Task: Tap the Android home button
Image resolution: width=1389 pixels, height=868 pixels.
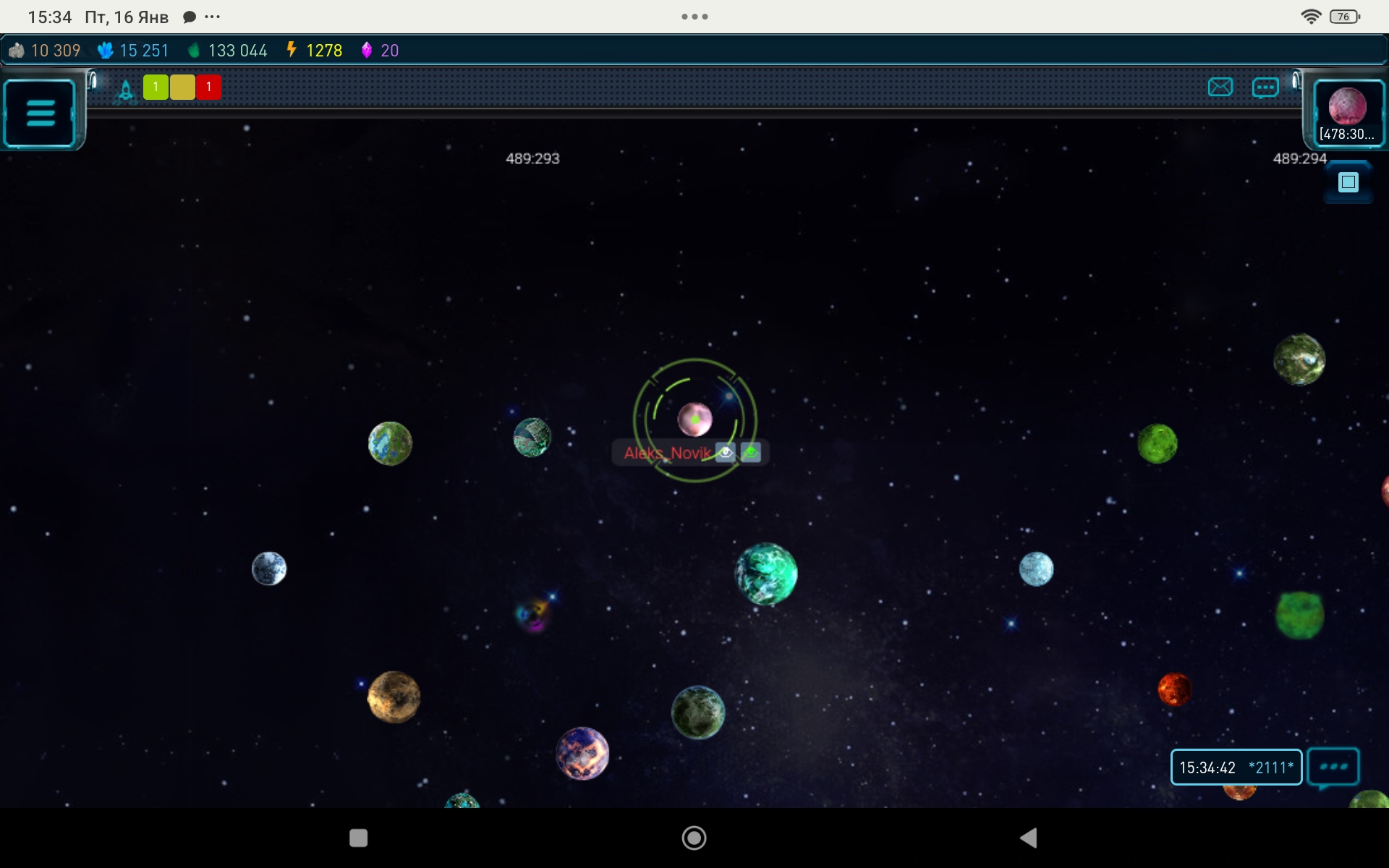Action: click(694, 838)
